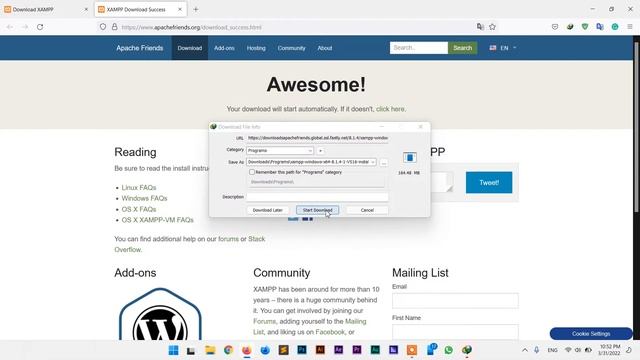Go forward in browser history
Viewport: 640px width, 360px height.
pos(25,27)
